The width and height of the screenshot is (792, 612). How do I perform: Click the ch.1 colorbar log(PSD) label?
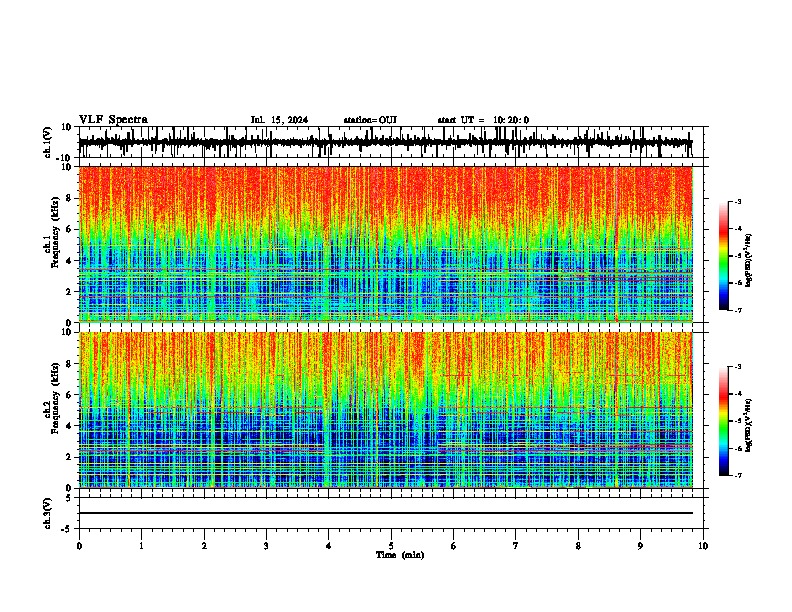tap(749, 260)
